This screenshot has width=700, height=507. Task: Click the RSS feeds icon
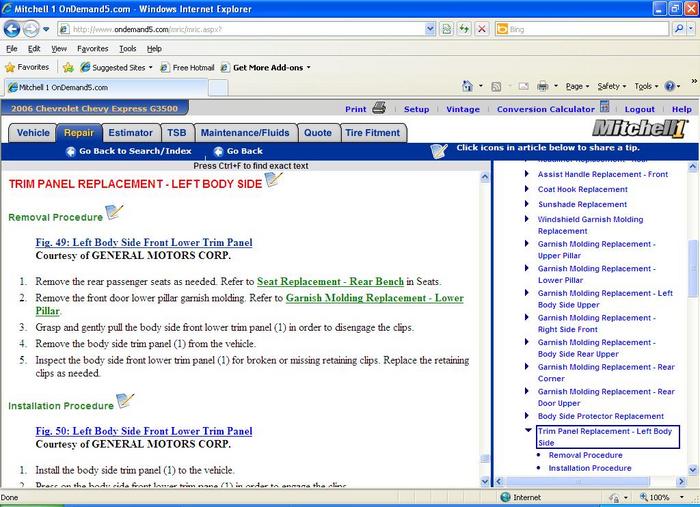(x=496, y=87)
